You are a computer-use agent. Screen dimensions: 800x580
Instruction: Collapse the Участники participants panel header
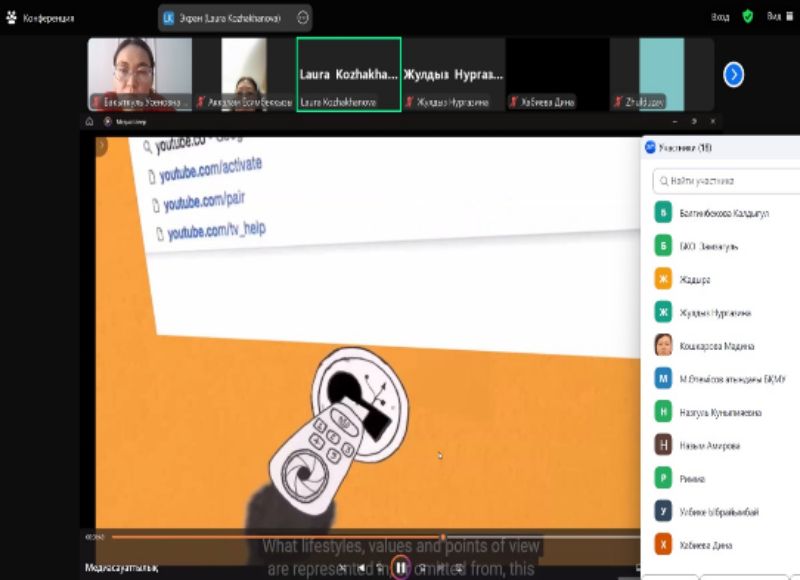click(x=680, y=147)
